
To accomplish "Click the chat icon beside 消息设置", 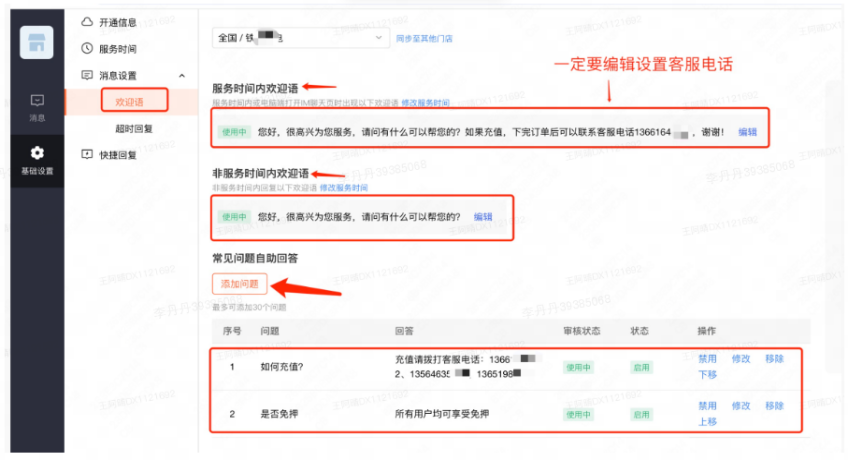I will [x=87, y=75].
